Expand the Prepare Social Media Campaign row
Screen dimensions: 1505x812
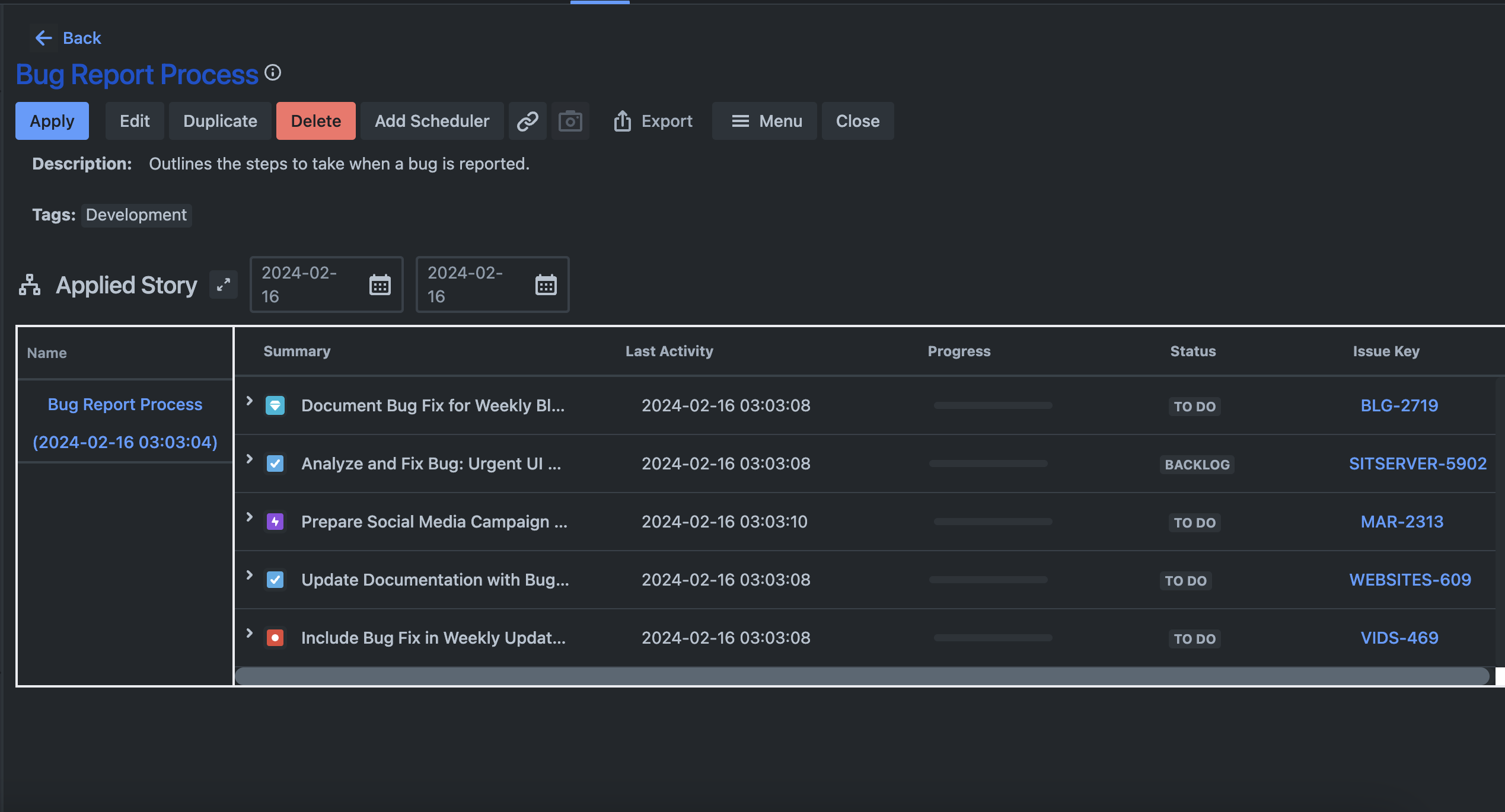[250, 517]
